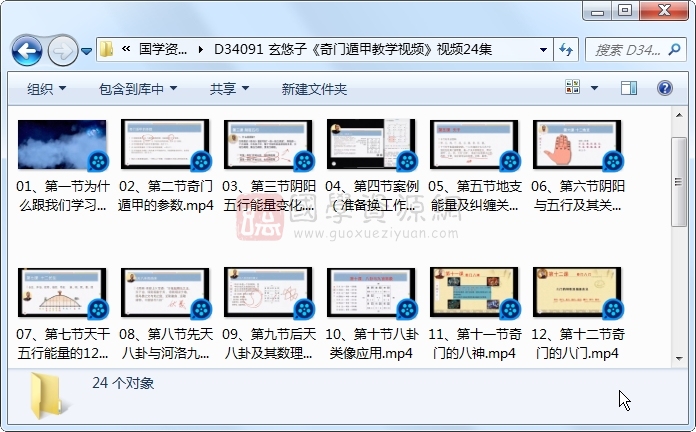This screenshot has width=696, height=432.
Task: Click the magnifier search icon
Action: coord(675,49)
